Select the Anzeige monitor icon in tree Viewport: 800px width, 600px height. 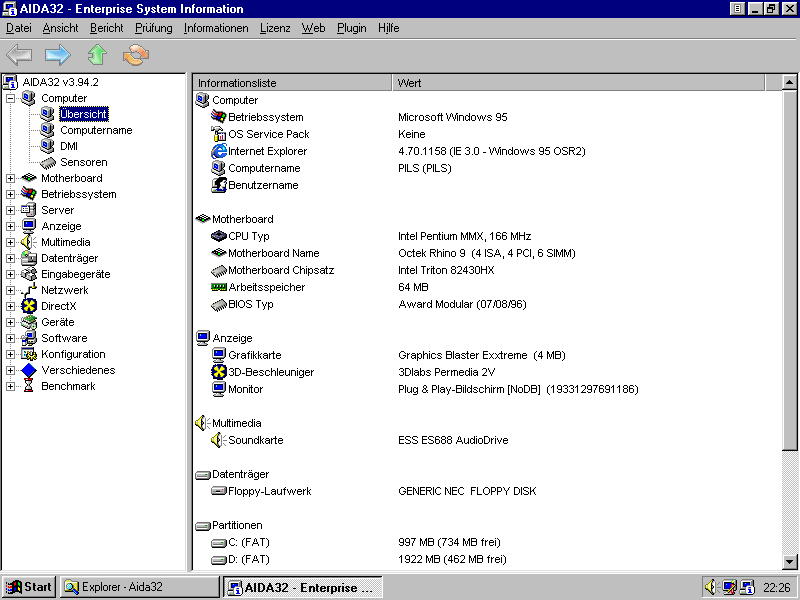29,226
